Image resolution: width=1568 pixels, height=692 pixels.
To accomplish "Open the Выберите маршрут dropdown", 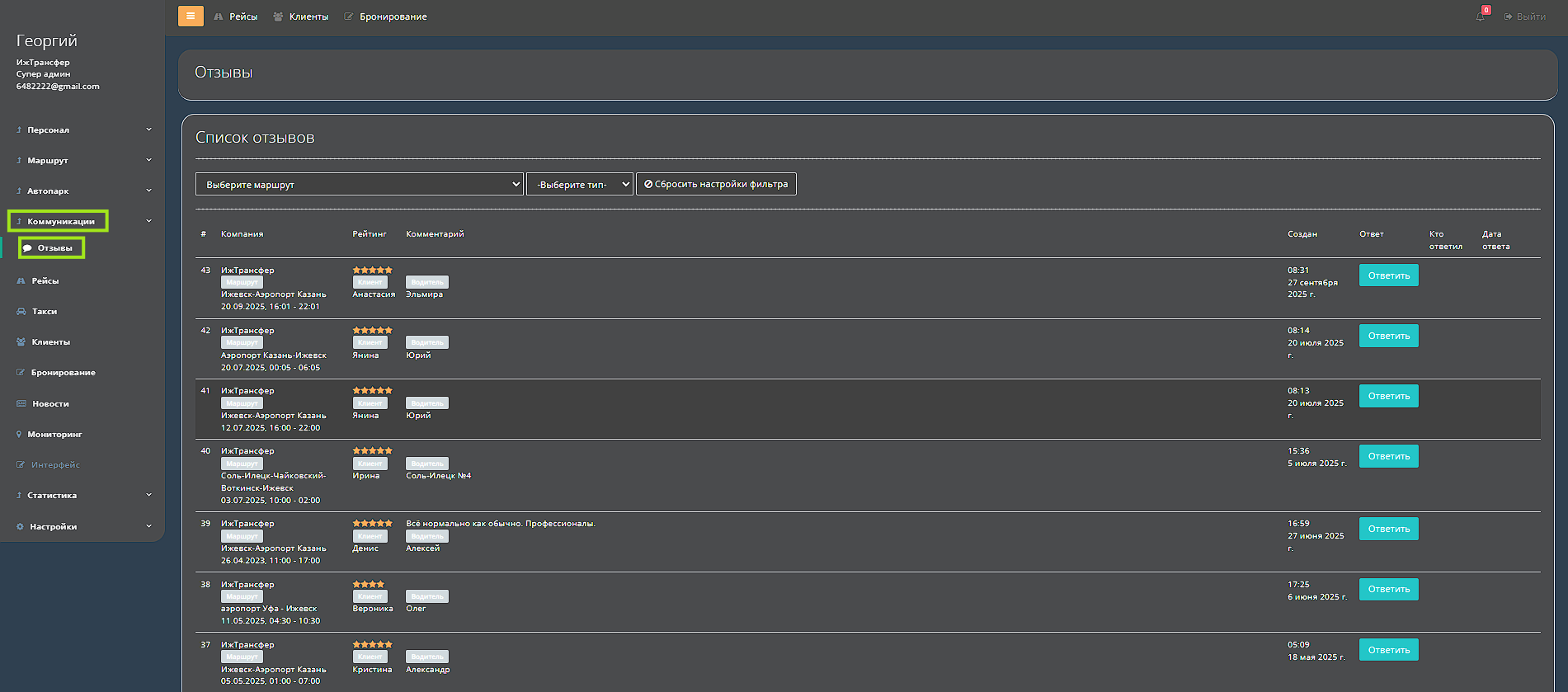I will (360, 185).
